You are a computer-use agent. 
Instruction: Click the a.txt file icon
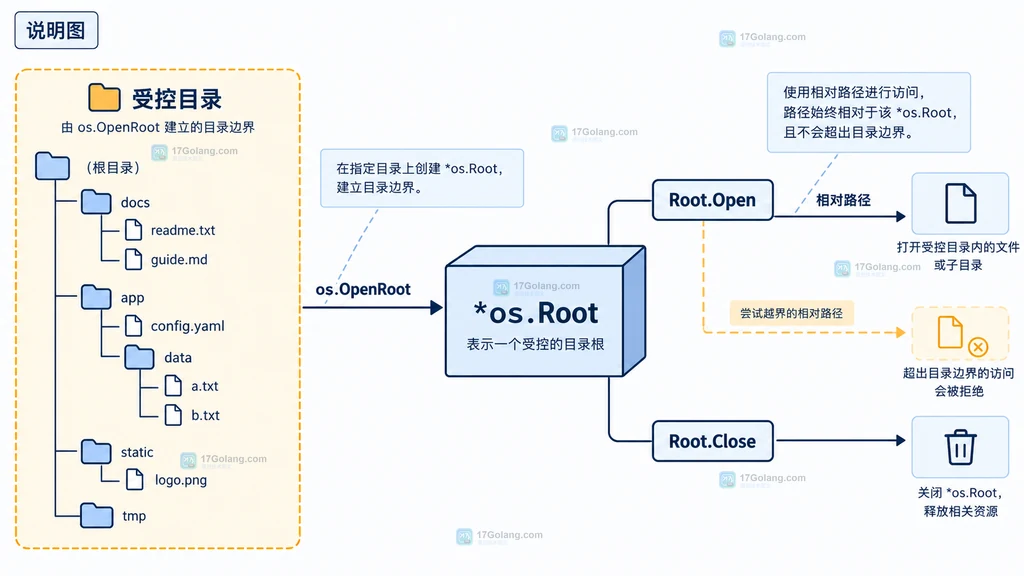tap(173, 385)
